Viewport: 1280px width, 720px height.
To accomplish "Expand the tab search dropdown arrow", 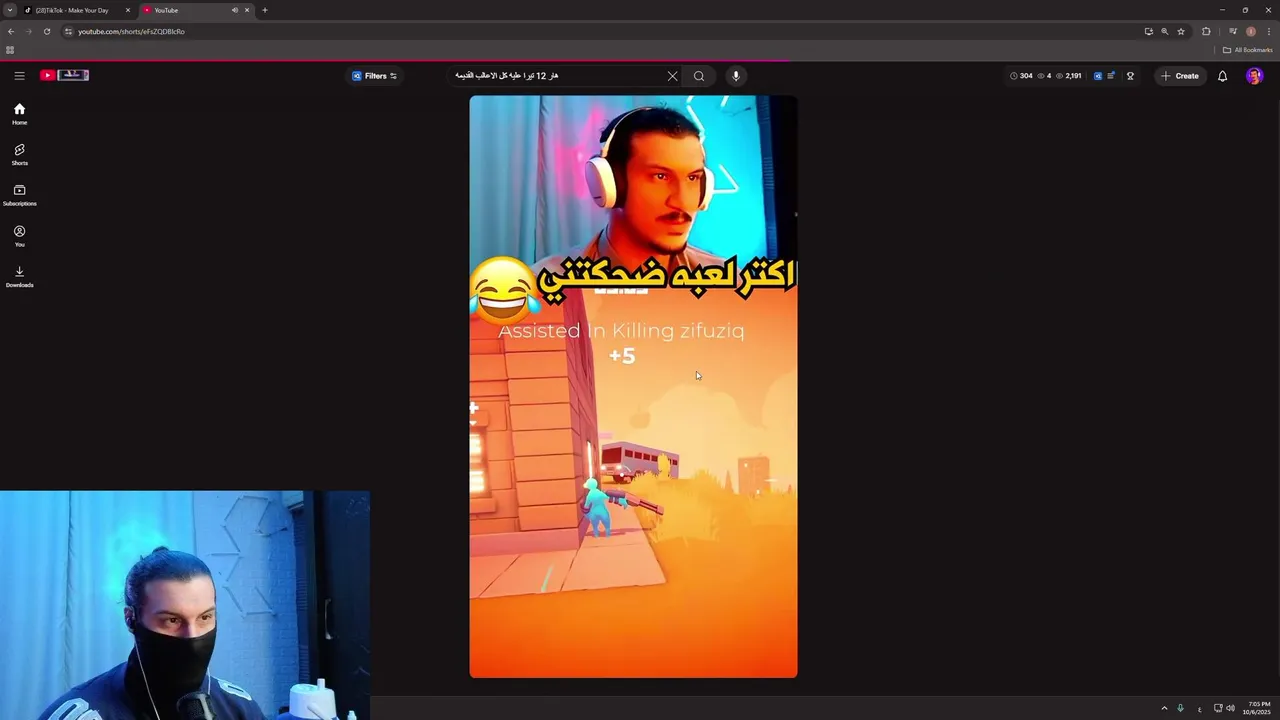I will [x=10, y=10].
